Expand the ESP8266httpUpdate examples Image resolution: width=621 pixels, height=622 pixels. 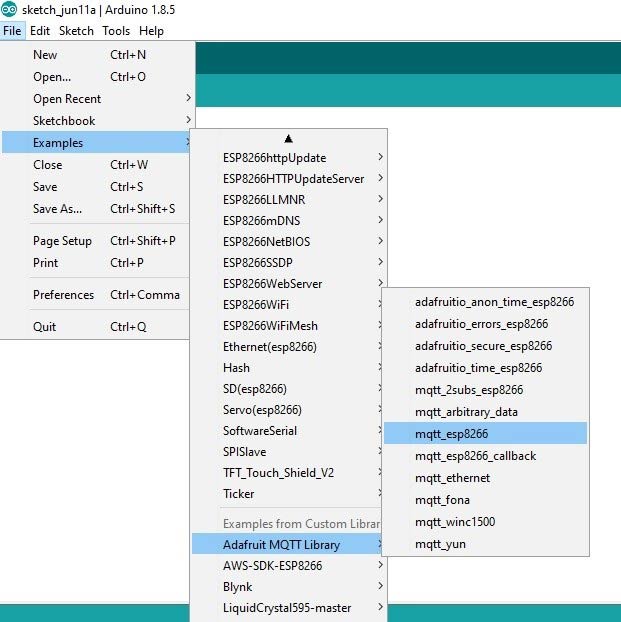288,157
